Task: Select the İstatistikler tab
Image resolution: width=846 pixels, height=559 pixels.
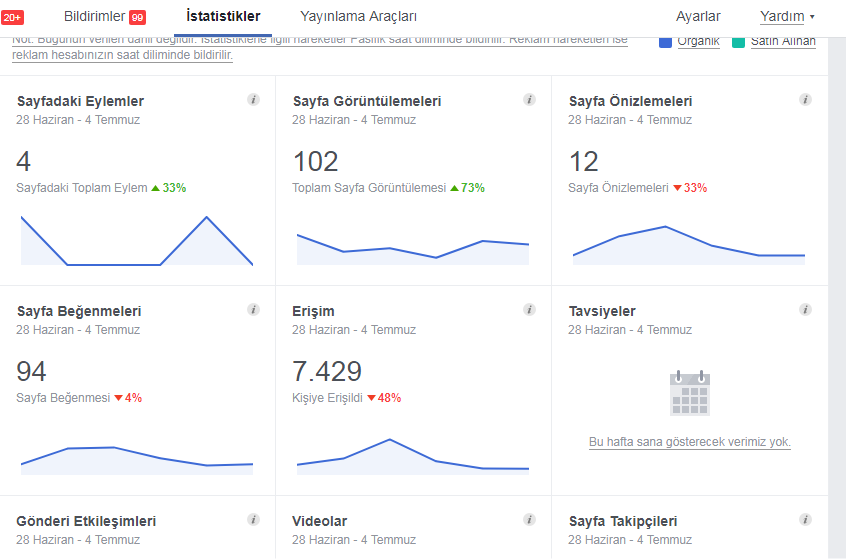Action: pyautogui.click(x=223, y=17)
